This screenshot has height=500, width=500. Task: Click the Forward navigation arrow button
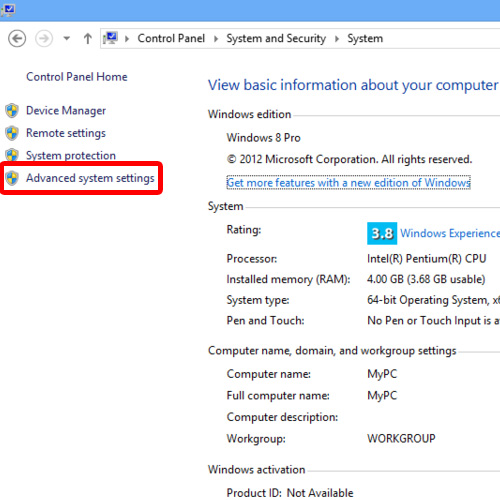coord(44,39)
